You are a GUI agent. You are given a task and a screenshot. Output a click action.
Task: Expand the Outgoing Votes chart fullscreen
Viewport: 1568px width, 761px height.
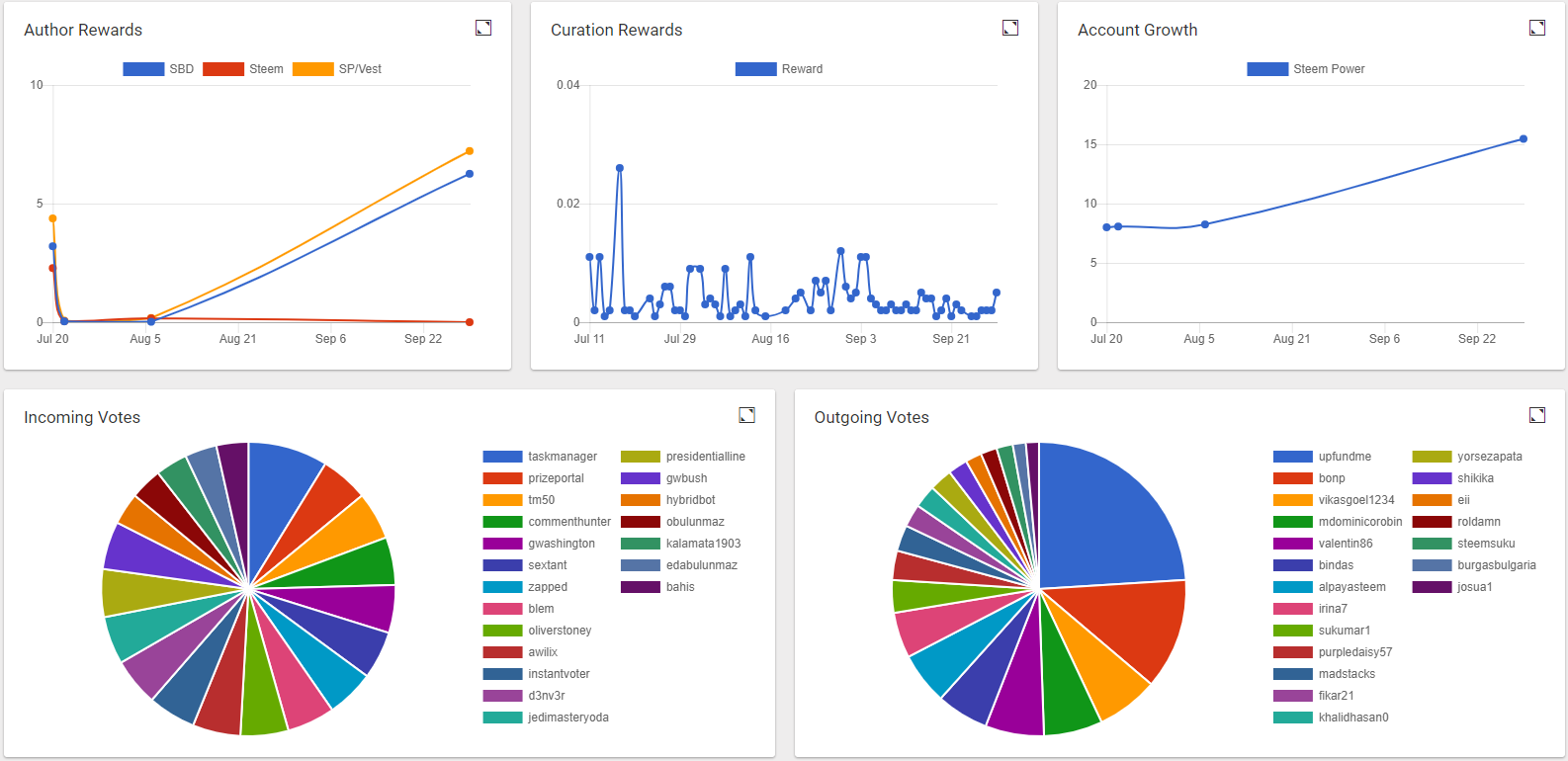(x=1537, y=415)
